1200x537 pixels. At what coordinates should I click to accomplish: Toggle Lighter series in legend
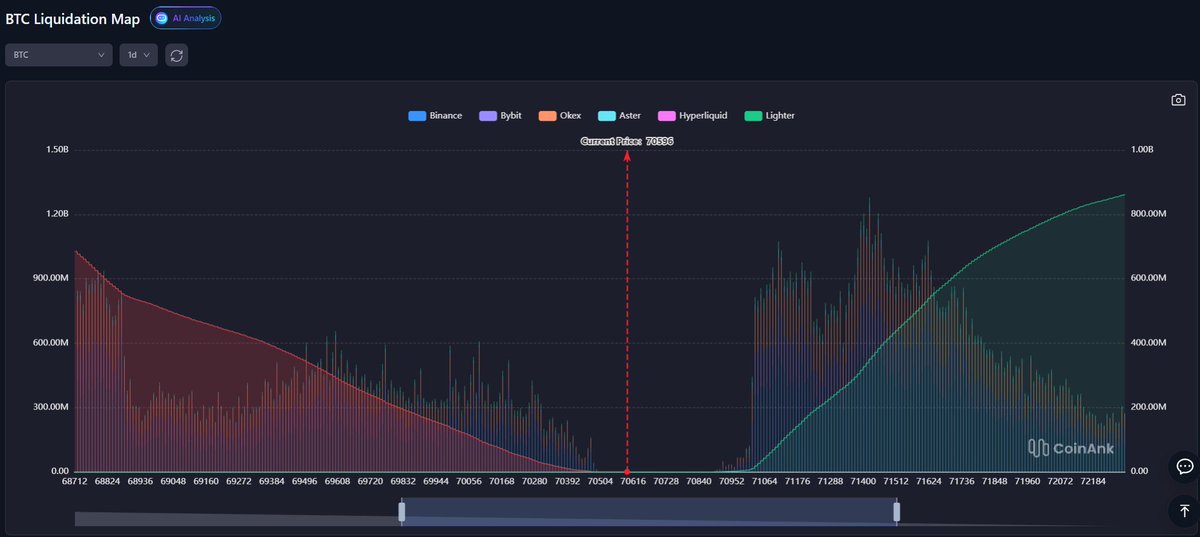click(770, 116)
